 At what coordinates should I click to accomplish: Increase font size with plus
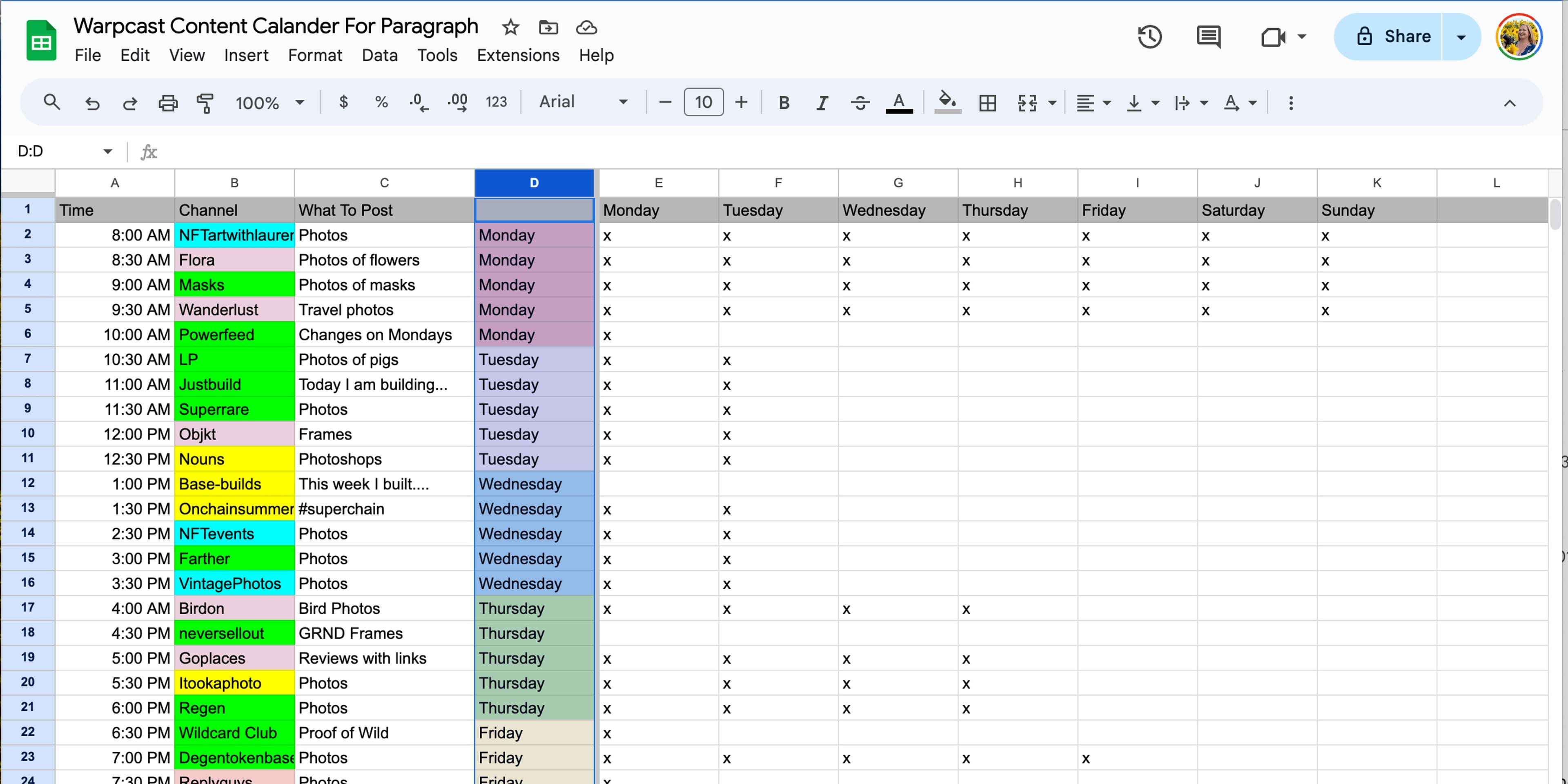pos(741,102)
